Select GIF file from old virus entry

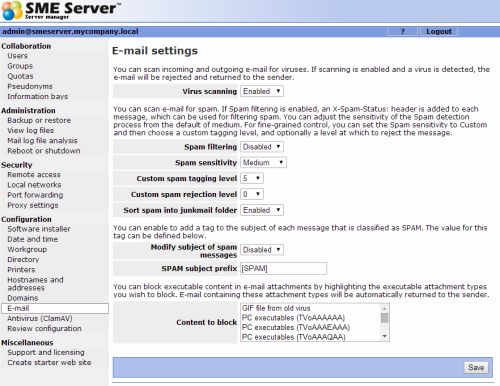click(x=276, y=308)
